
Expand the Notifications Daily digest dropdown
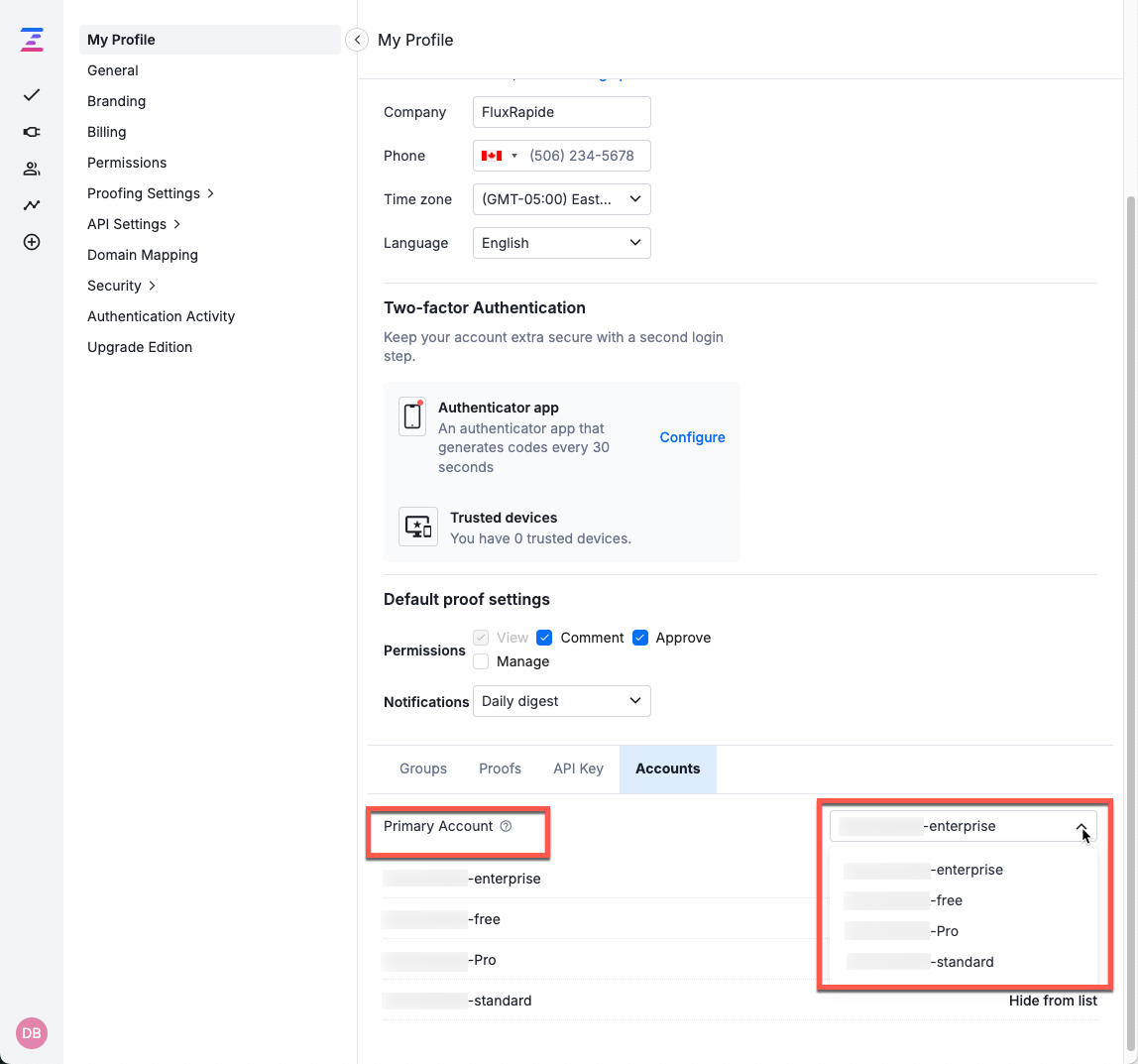point(561,701)
